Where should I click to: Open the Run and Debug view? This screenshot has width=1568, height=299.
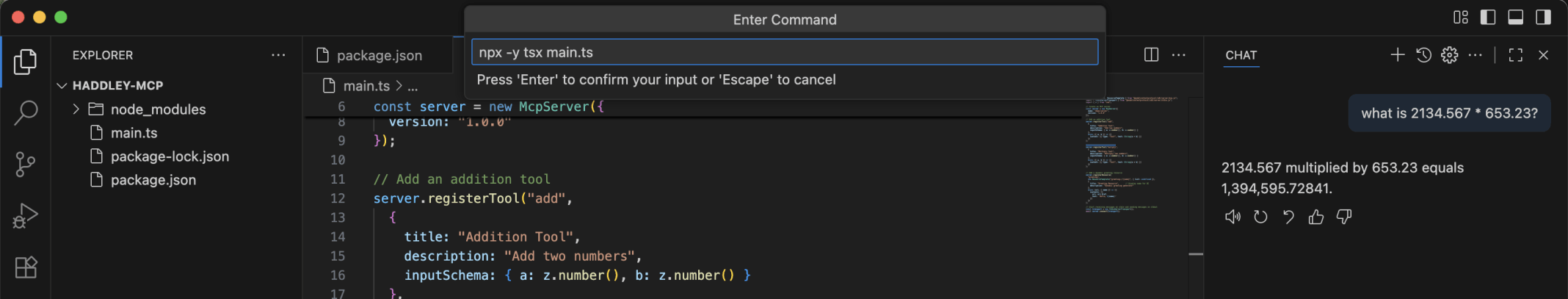pos(26,216)
